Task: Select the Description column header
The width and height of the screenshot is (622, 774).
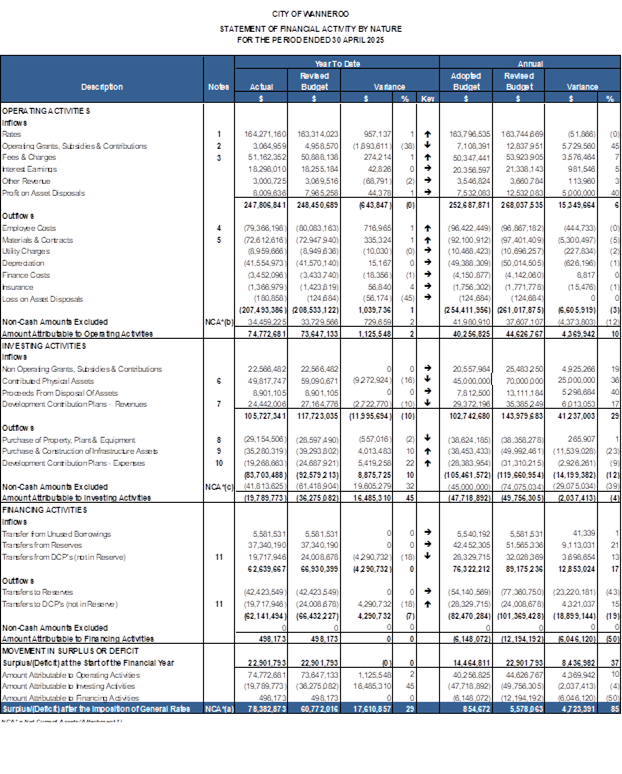Action: (x=102, y=87)
